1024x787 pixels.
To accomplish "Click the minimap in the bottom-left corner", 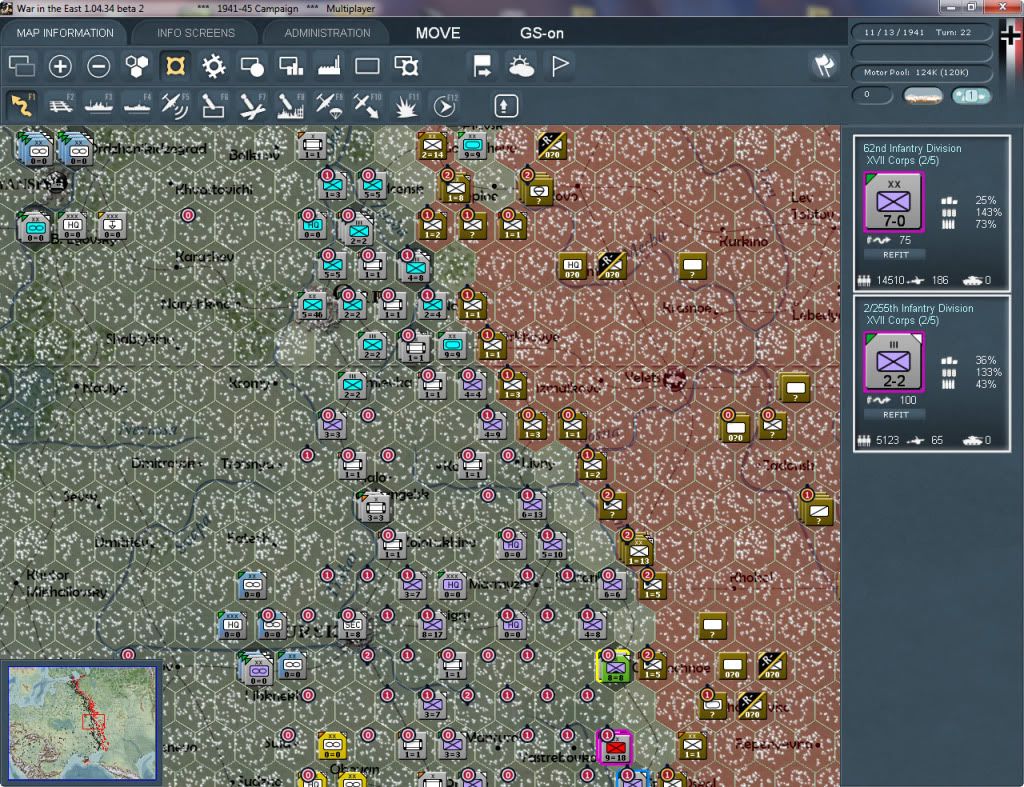I will (82, 722).
